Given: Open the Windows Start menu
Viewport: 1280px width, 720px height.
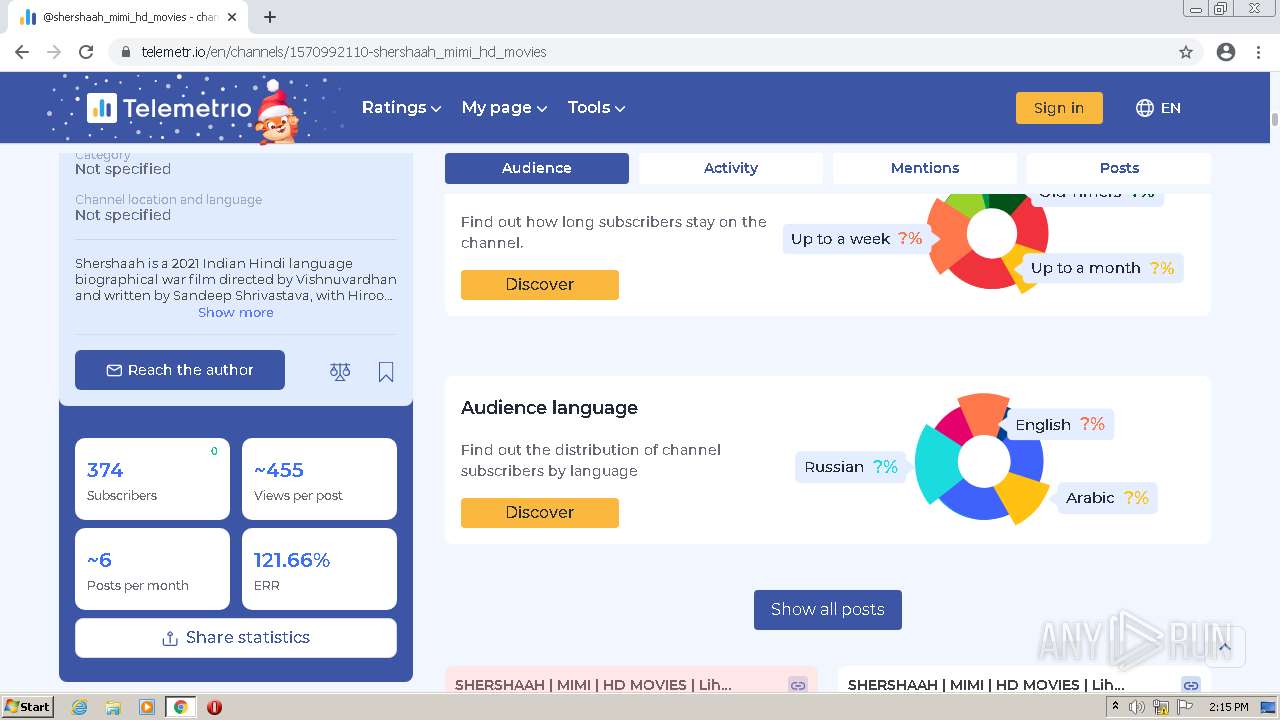Looking at the screenshot, I should (27, 707).
